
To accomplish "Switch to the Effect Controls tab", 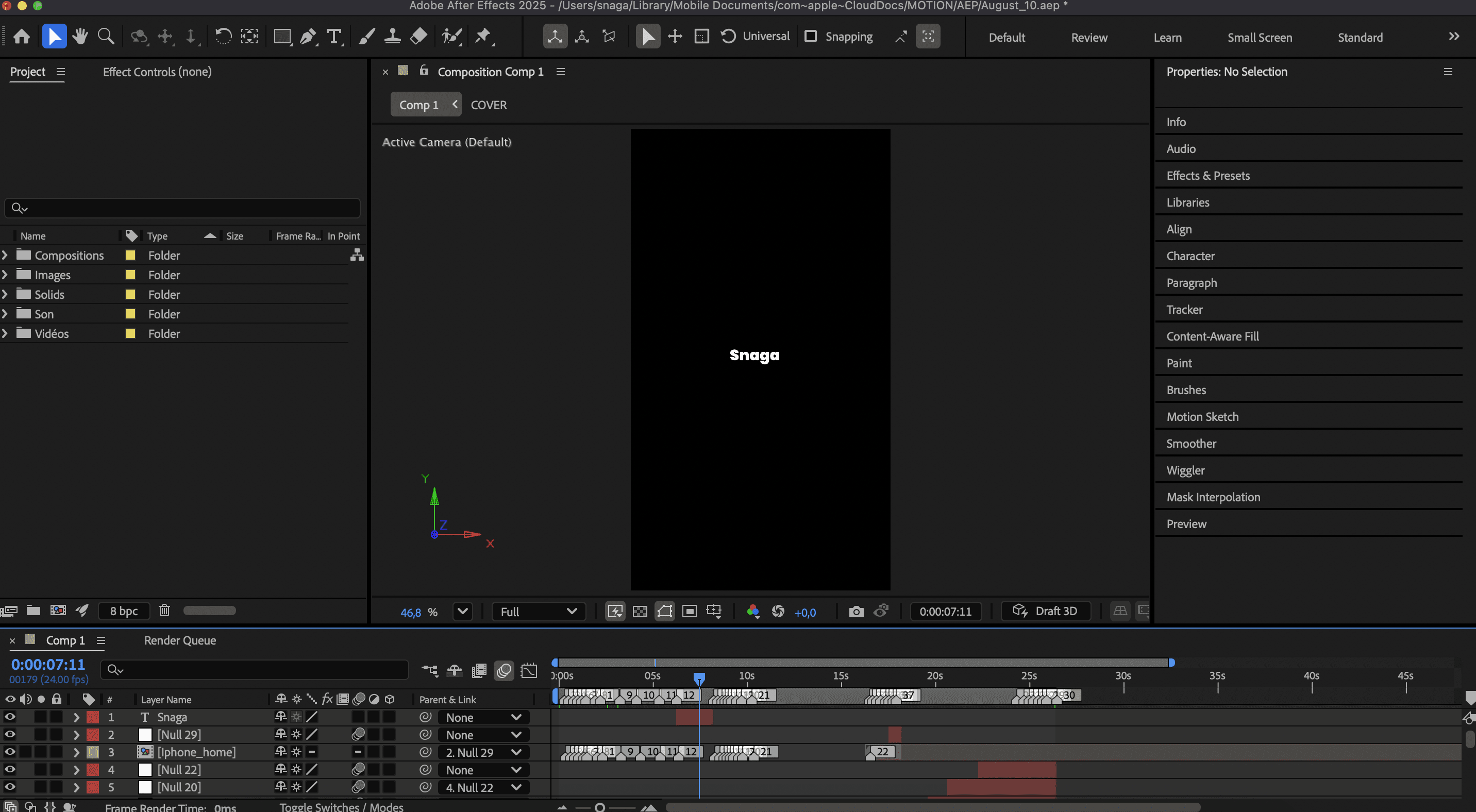I will [x=157, y=72].
